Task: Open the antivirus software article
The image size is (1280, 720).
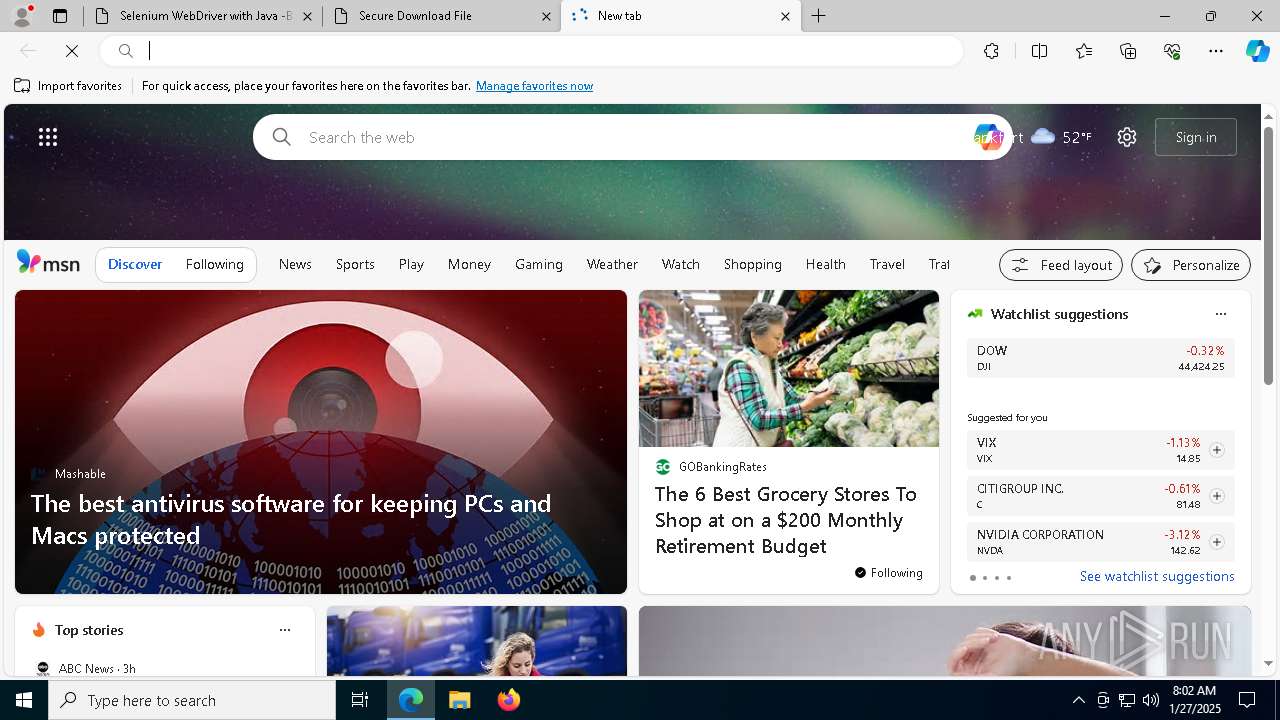Action: point(321,442)
